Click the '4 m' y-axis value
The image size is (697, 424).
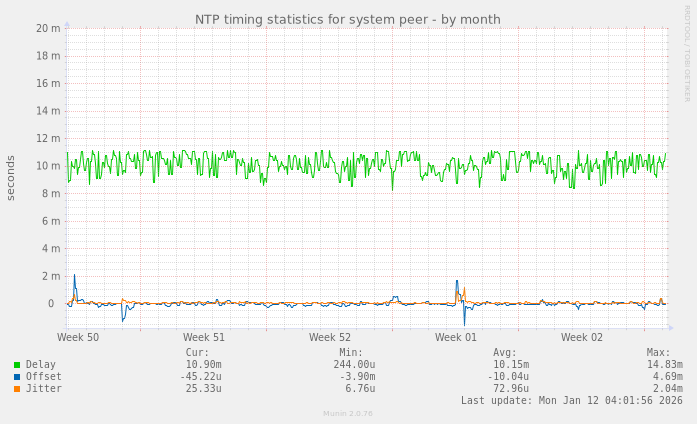51,249
